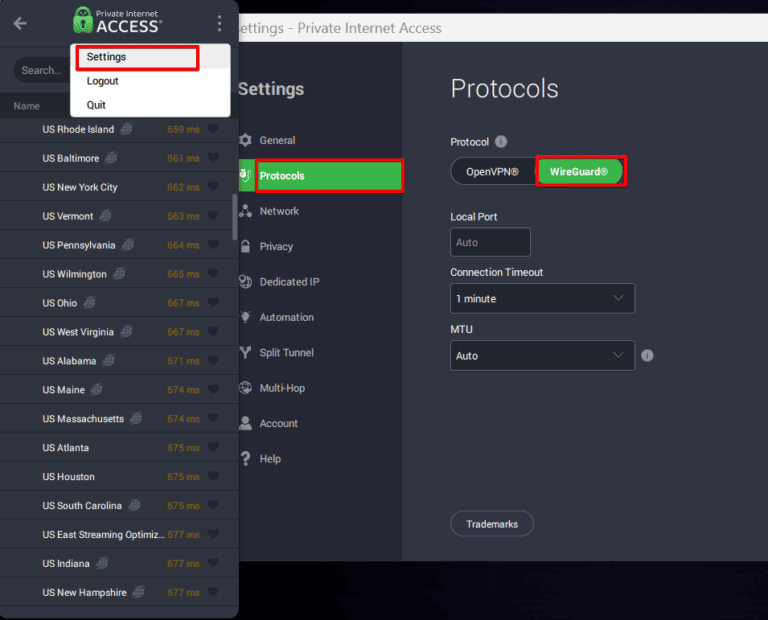Select the US Massachusetts server row
The height and width of the screenshot is (620, 768).
click(119, 418)
